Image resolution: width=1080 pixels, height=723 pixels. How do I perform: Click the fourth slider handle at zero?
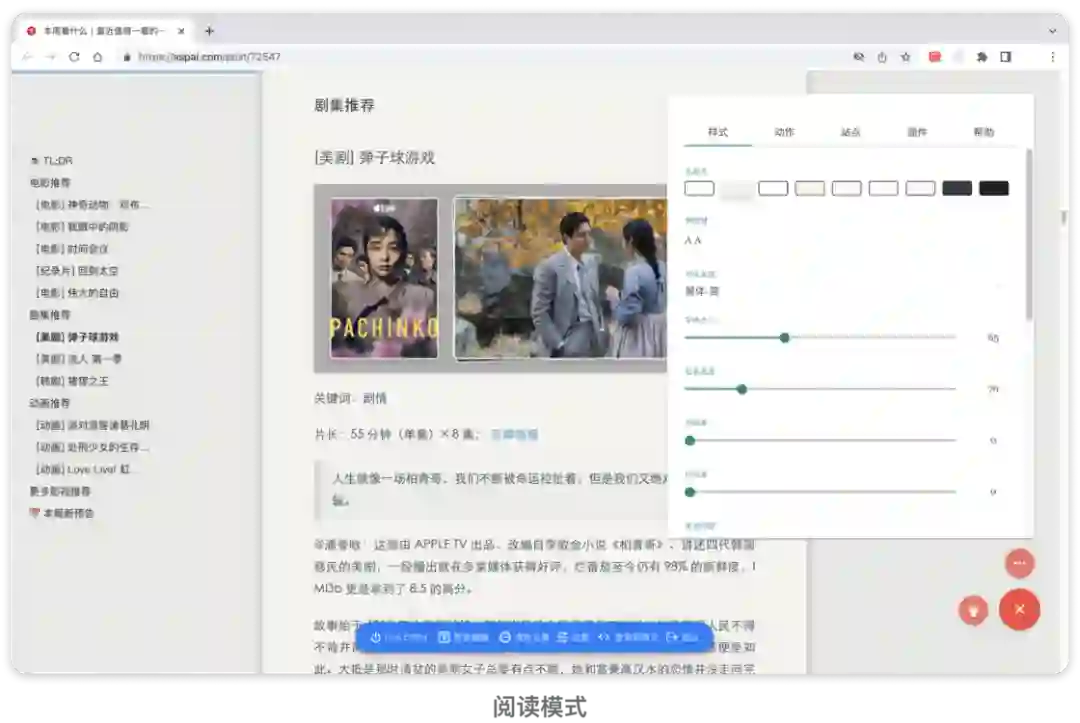690,492
